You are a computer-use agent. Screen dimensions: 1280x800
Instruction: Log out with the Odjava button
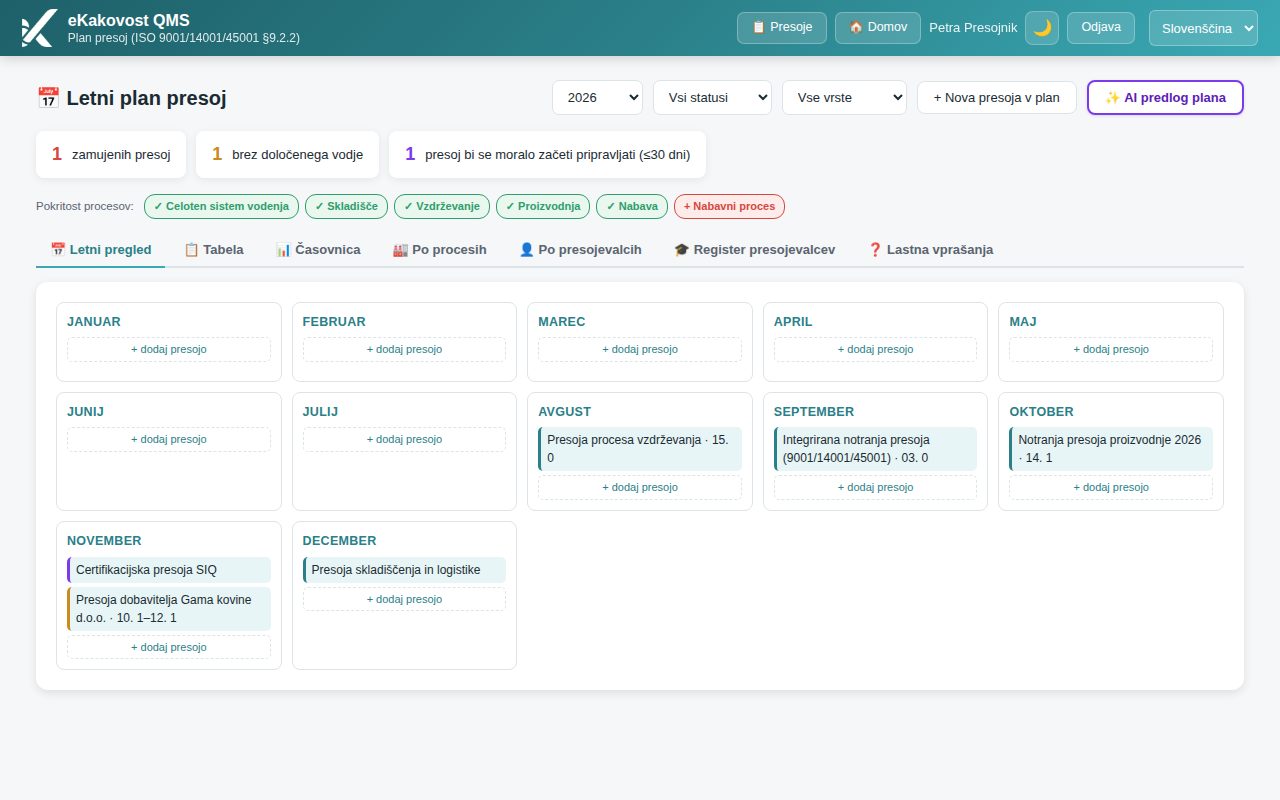[1101, 28]
